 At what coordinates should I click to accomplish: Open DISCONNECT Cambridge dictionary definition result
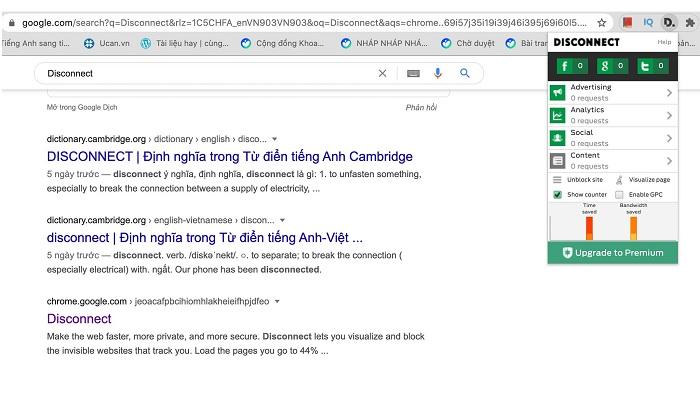point(229,157)
